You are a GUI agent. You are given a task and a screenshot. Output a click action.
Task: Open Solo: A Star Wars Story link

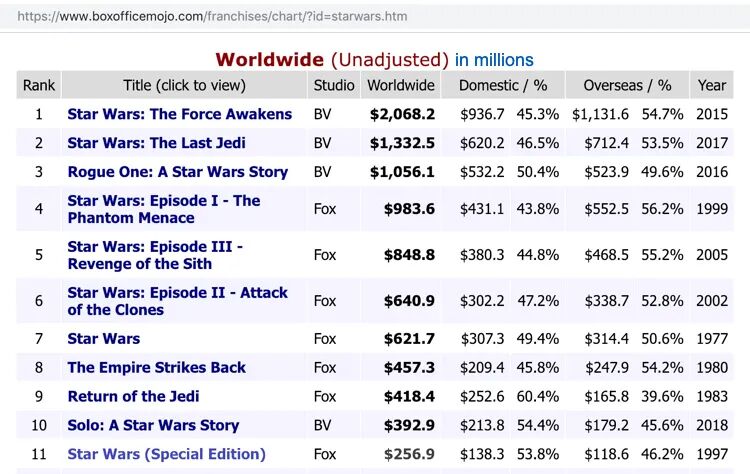point(153,425)
